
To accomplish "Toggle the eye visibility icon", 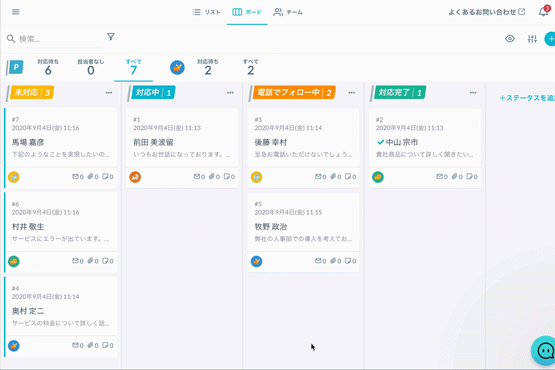I will pyautogui.click(x=510, y=39).
